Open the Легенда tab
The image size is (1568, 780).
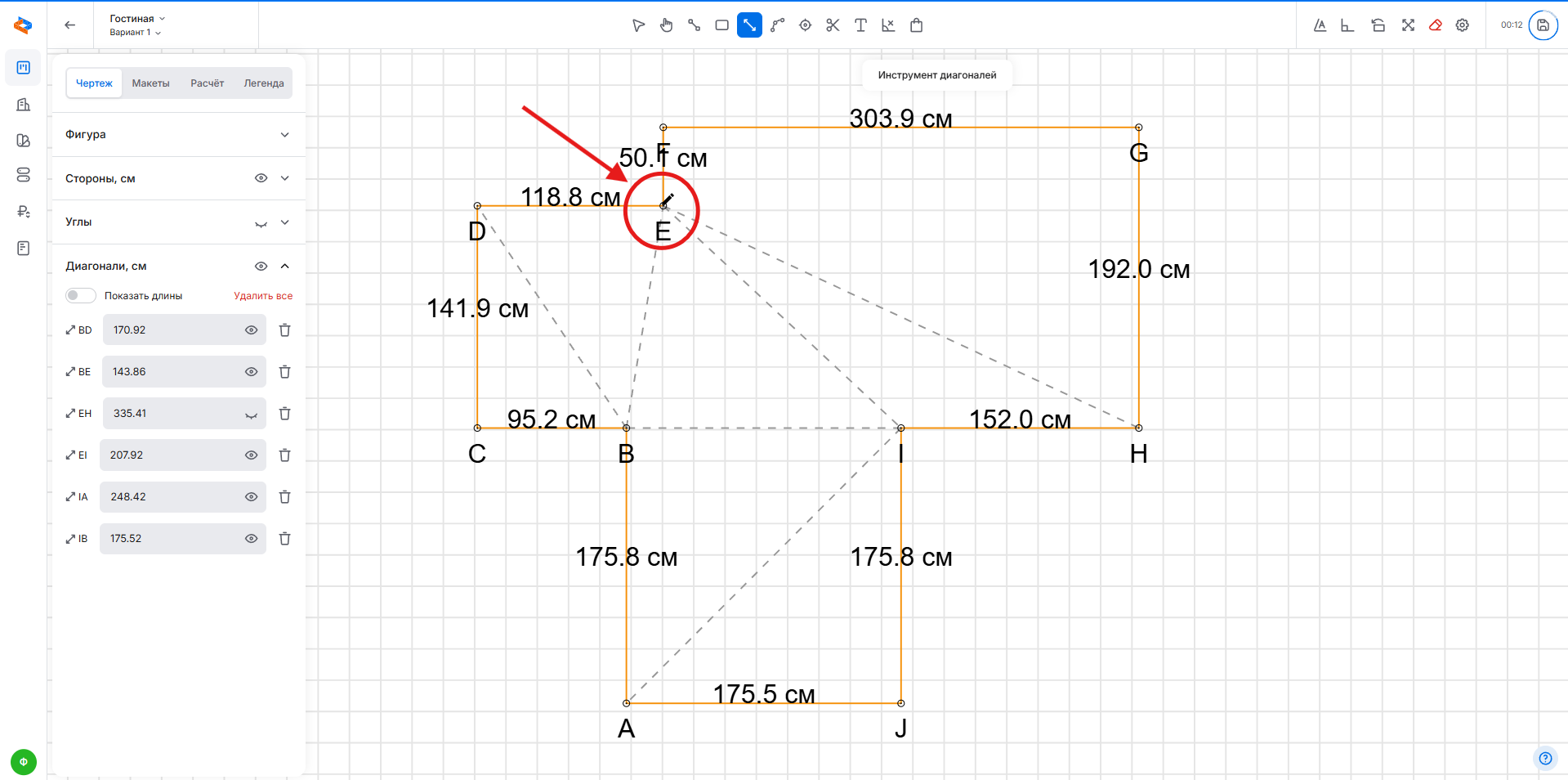[263, 83]
